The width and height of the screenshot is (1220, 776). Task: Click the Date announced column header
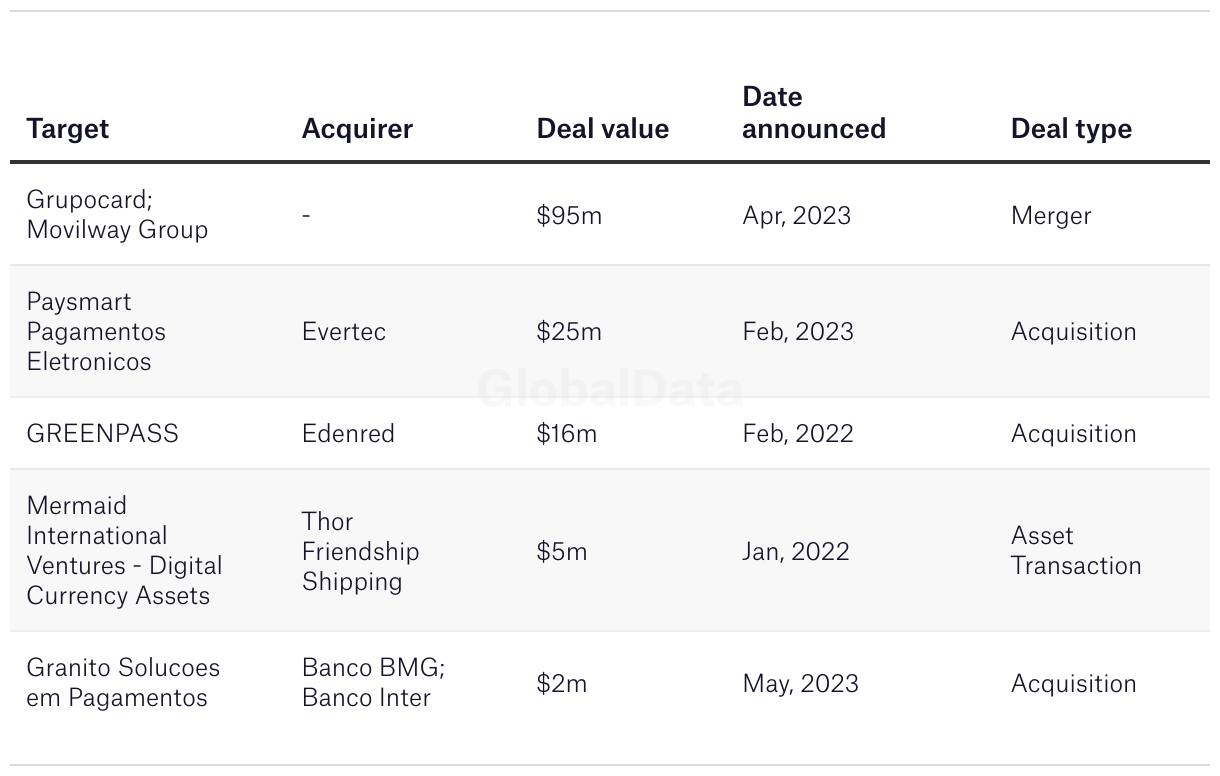click(814, 113)
